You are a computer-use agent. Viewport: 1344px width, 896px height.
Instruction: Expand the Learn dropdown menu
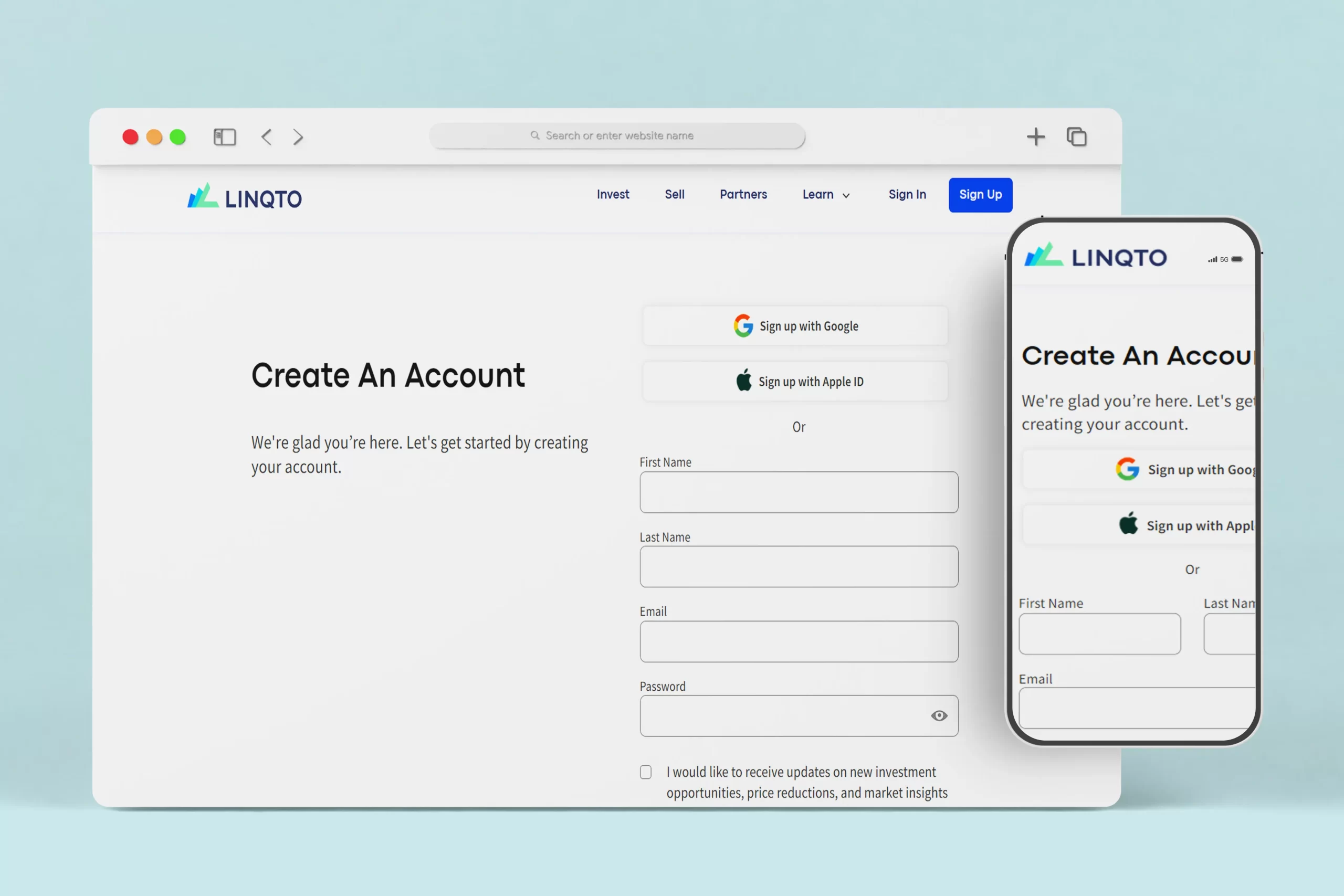tap(826, 195)
